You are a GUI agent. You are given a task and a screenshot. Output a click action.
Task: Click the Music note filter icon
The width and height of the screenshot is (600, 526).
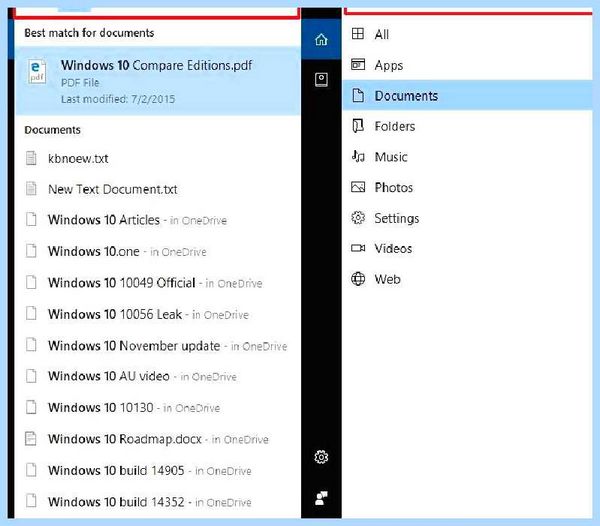pos(358,156)
